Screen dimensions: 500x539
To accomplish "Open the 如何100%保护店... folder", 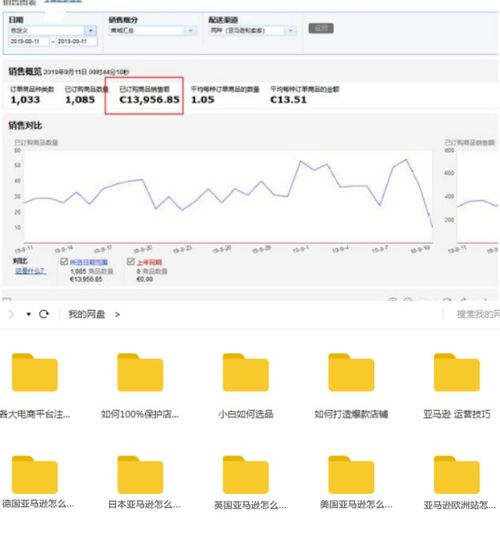I will (140, 373).
